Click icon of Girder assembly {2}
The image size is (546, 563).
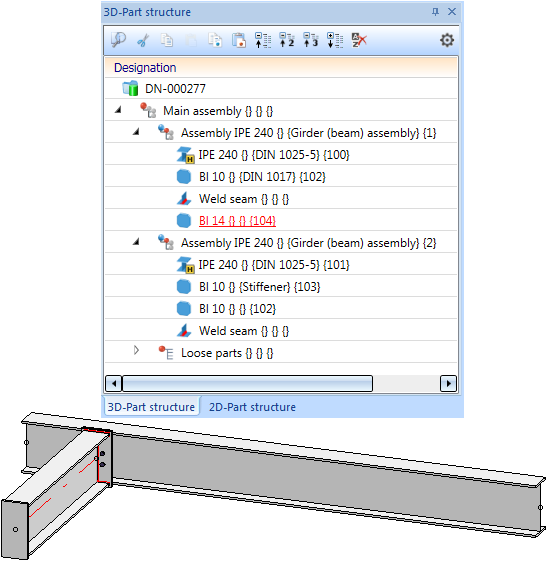pyautogui.click(x=166, y=242)
